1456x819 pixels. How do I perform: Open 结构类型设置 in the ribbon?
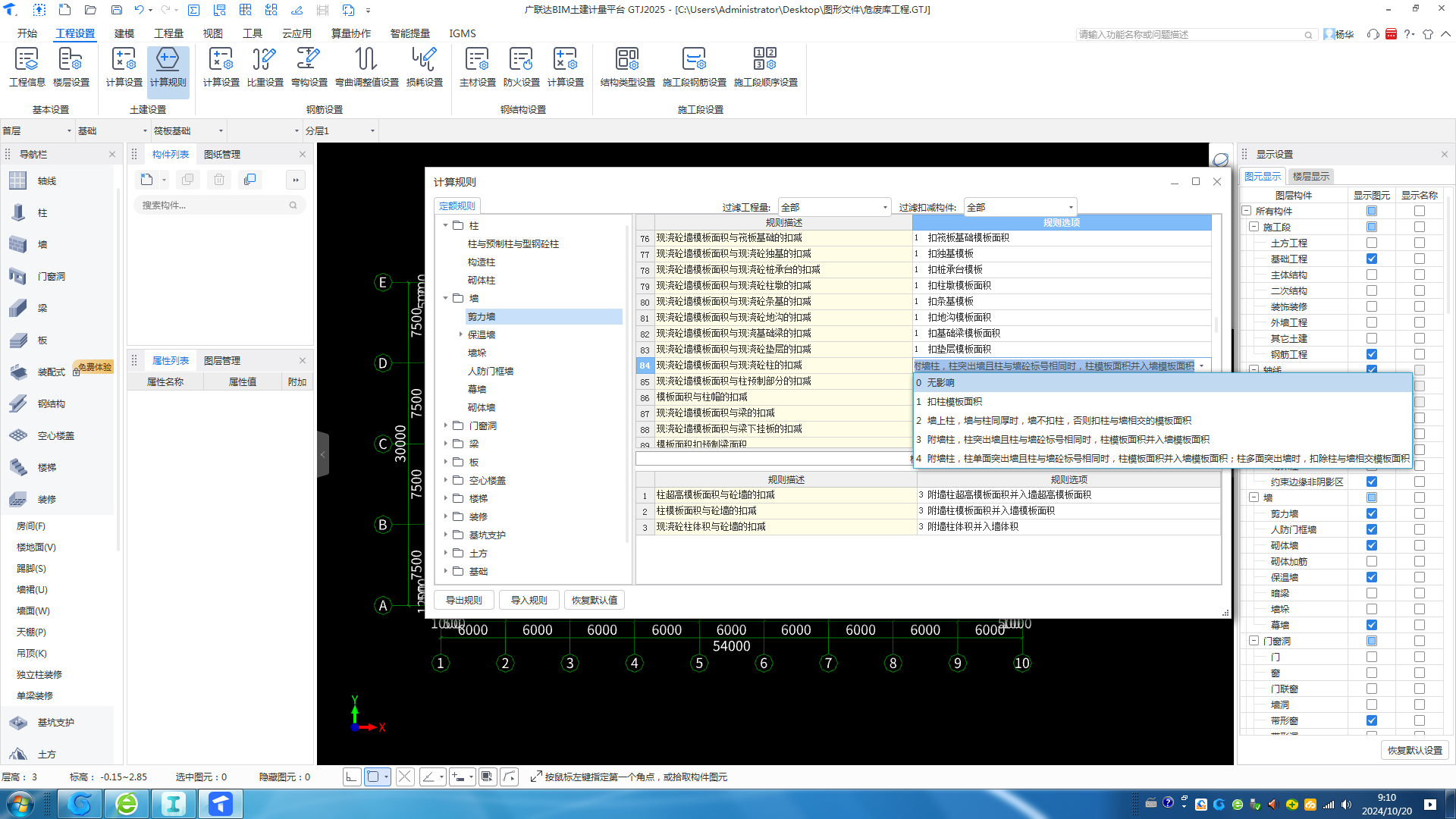click(627, 67)
